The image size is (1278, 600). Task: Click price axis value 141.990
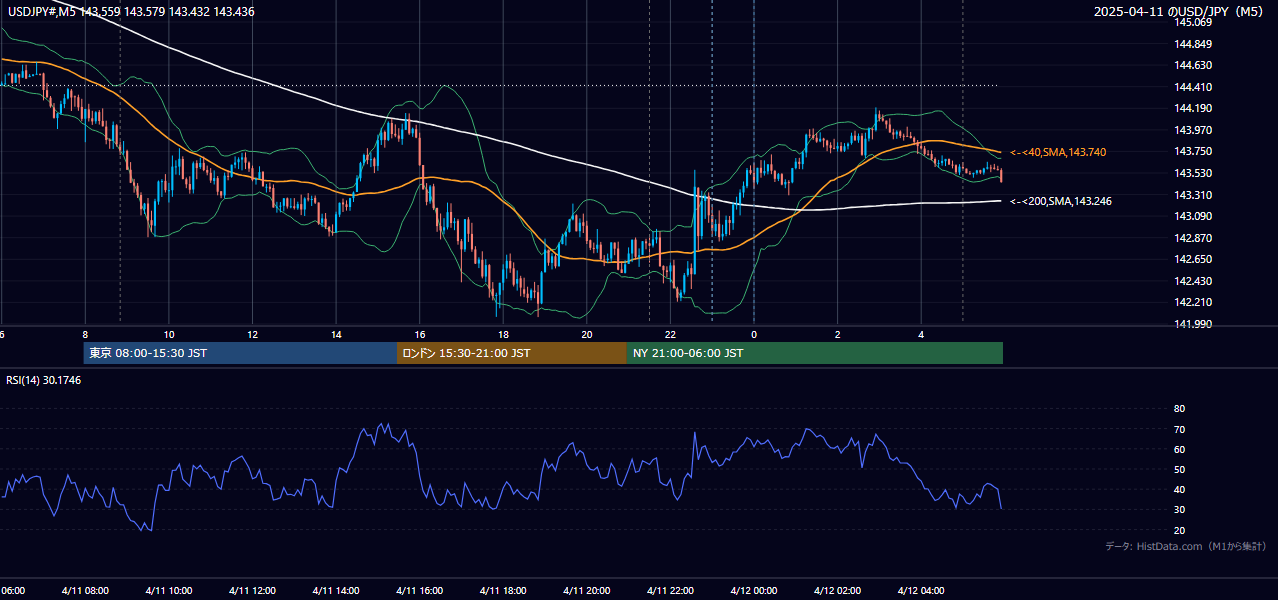1192,324
